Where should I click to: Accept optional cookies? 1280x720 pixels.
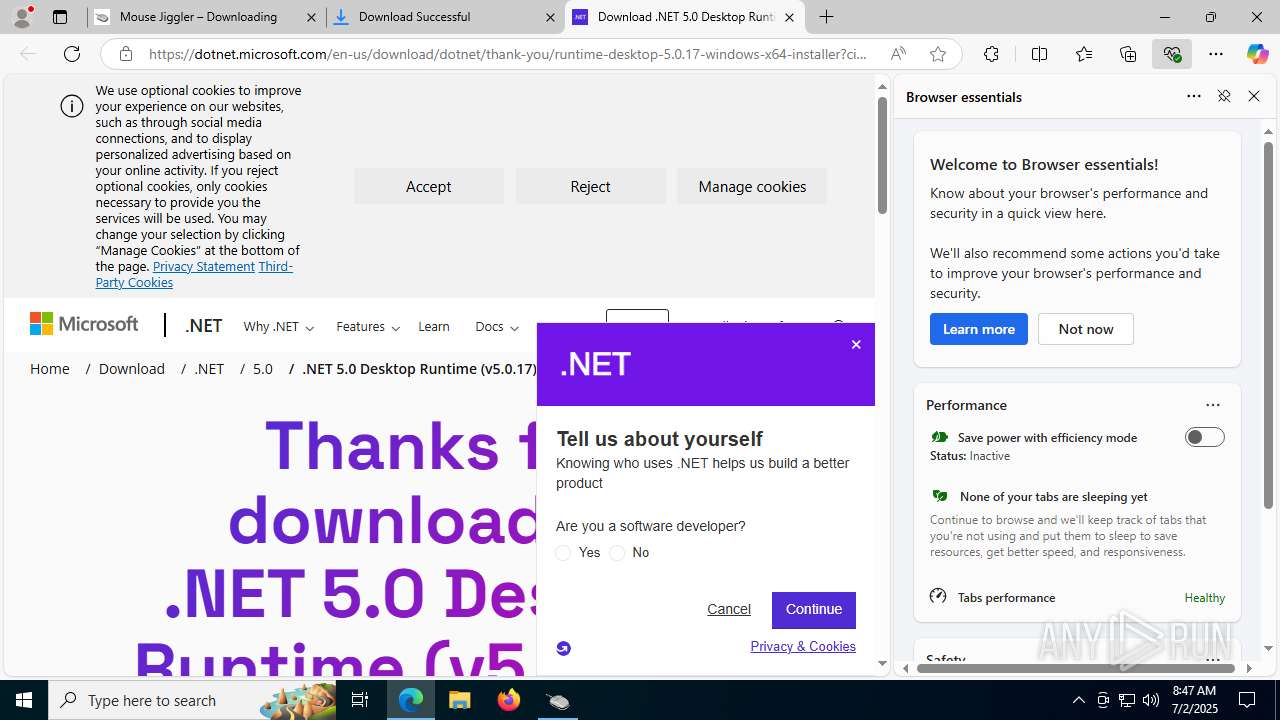click(x=428, y=187)
